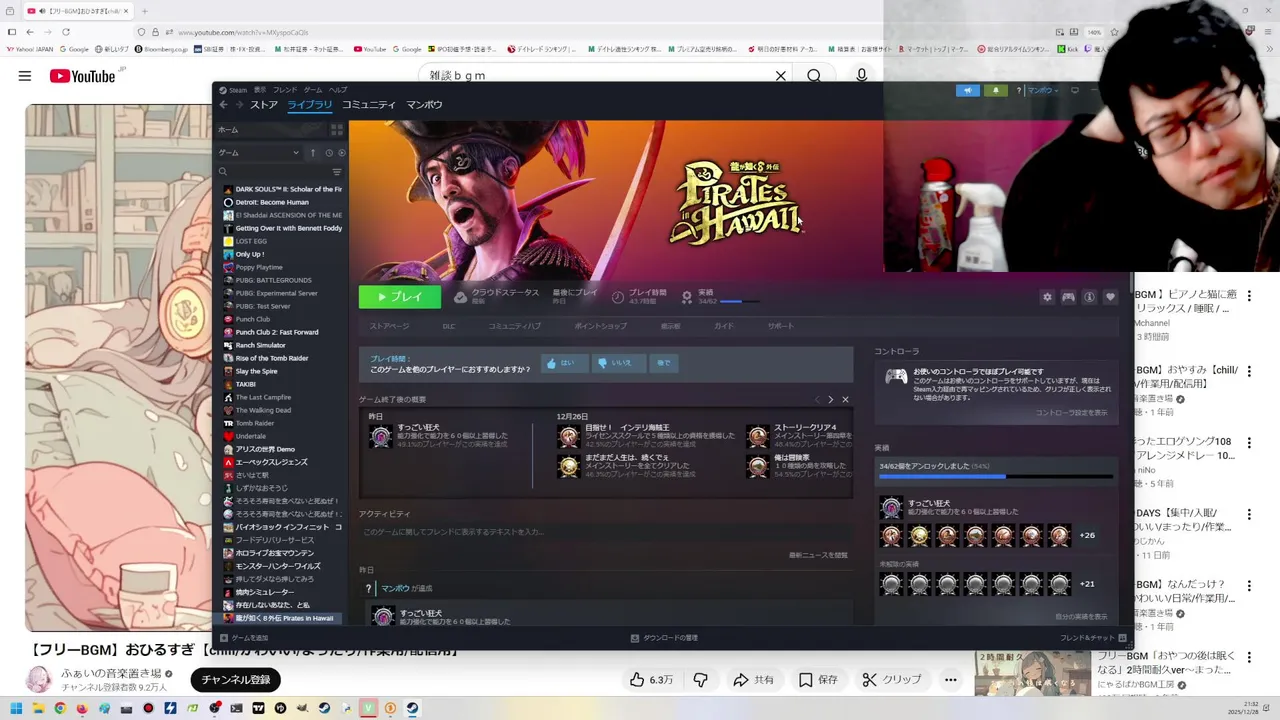Open the Steam menu
Viewport: 1280px width, 720px height.
click(x=234, y=90)
